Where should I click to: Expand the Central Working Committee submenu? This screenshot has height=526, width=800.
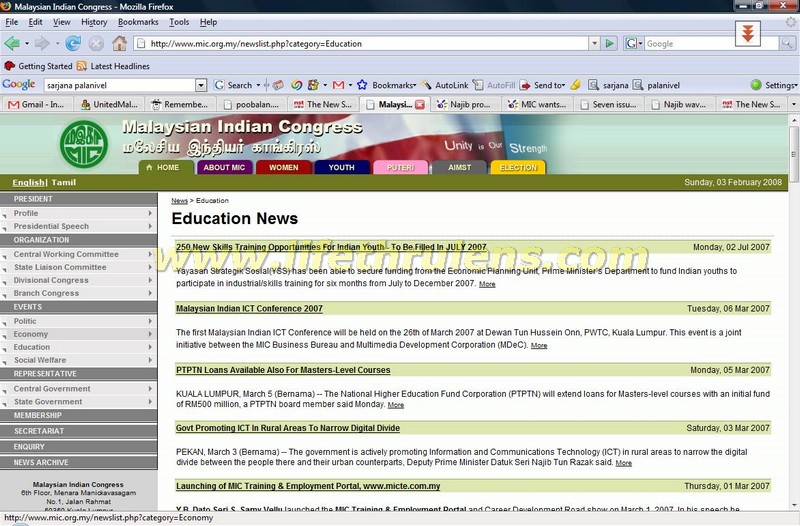pyautogui.click(x=151, y=254)
